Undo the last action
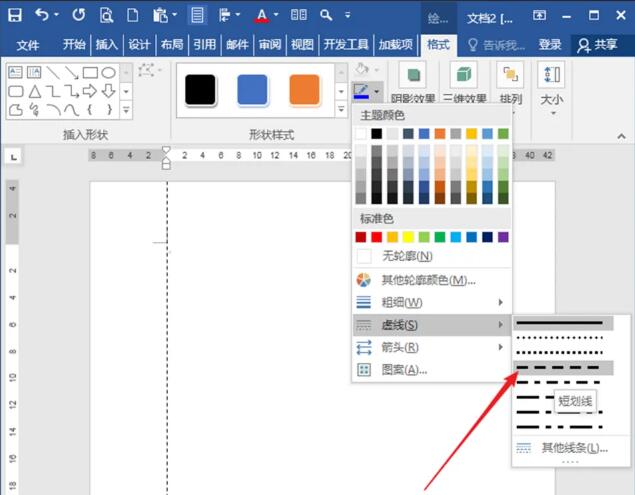The width and height of the screenshot is (635, 495). pyautogui.click(x=42, y=15)
